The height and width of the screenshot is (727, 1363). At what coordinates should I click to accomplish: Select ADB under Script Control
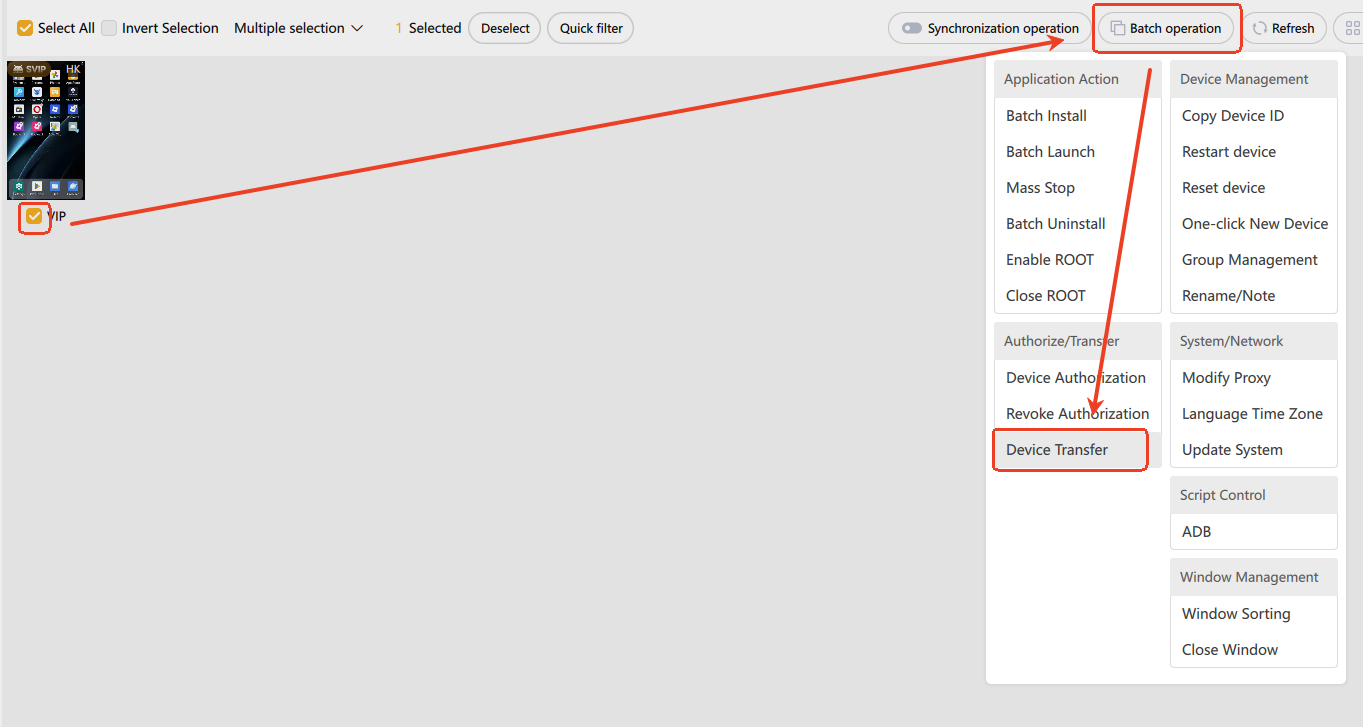(1196, 532)
